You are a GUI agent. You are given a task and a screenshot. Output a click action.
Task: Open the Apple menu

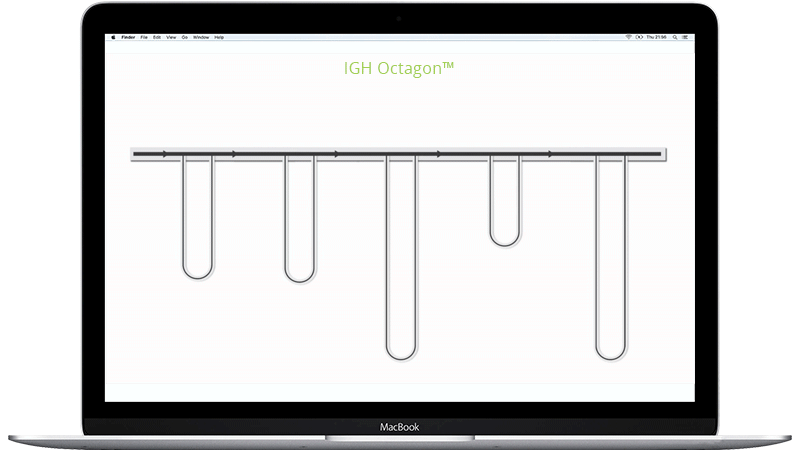(x=113, y=37)
